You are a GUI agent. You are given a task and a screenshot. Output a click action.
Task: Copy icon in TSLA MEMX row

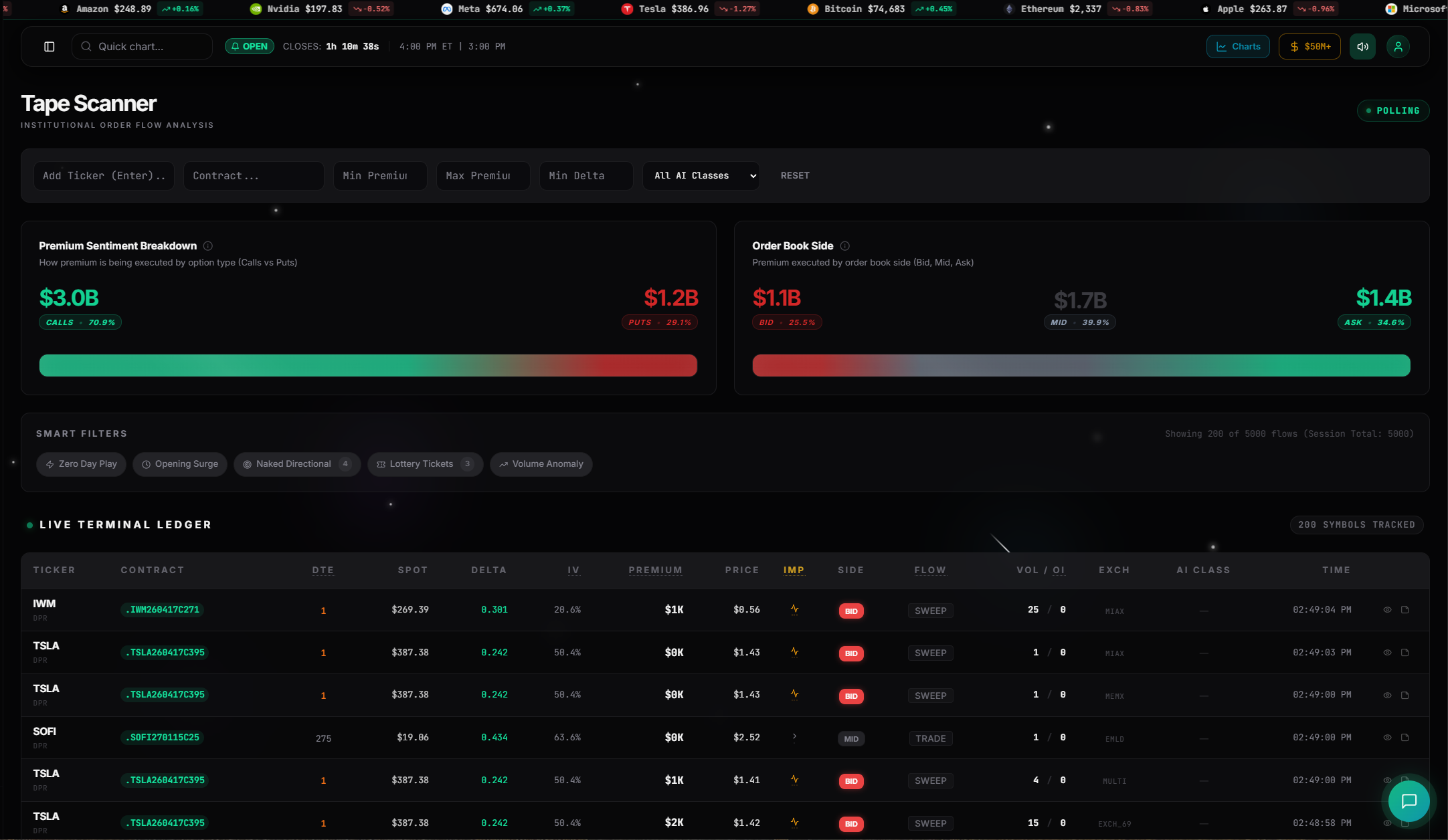click(1405, 695)
